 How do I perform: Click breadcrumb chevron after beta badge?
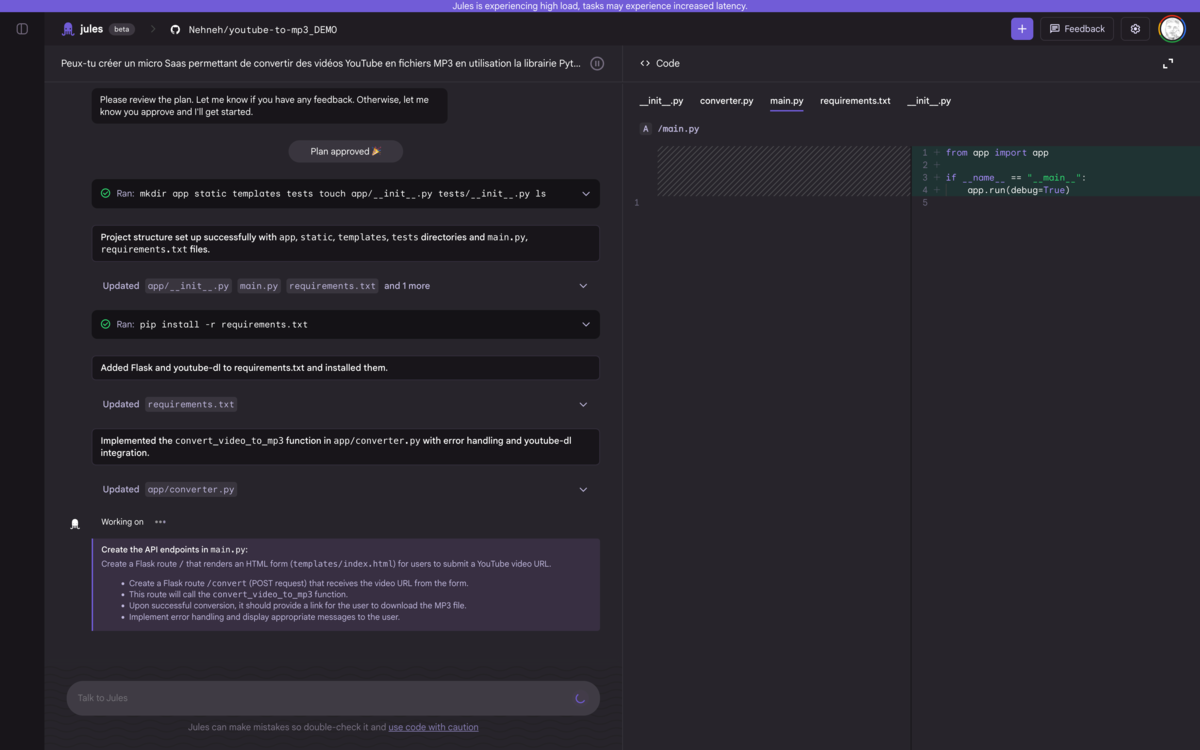point(153,29)
